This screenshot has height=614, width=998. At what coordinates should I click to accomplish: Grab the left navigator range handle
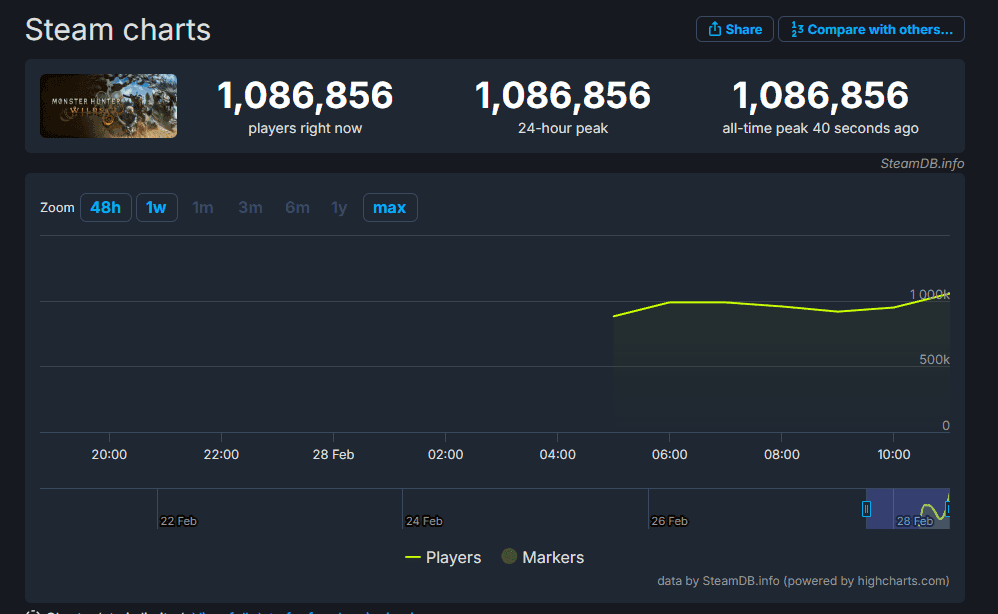point(866,509)
